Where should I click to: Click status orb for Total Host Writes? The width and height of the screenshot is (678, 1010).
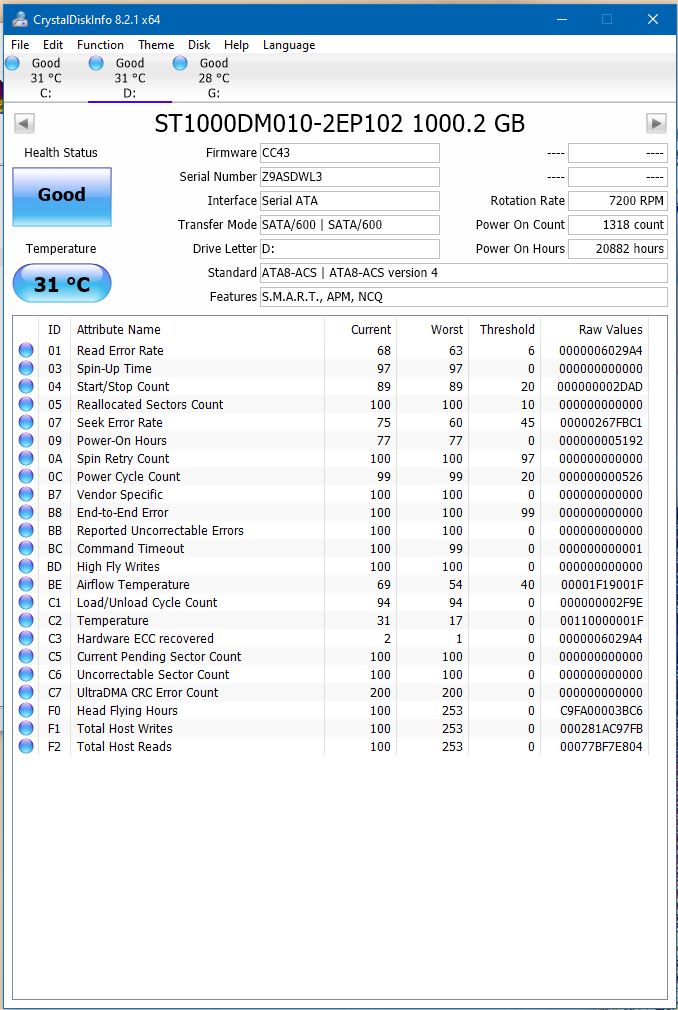tap(26, 729)
